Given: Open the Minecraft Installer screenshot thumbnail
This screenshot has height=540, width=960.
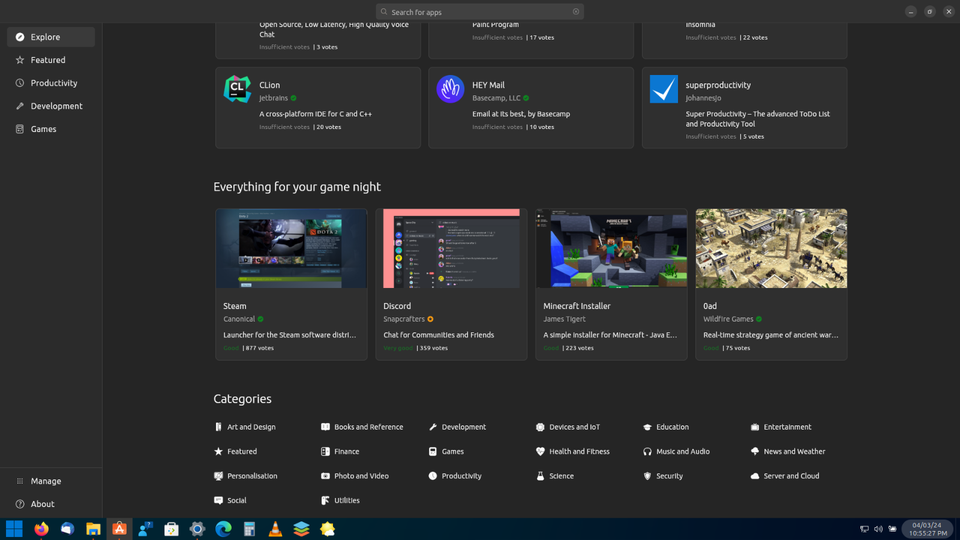Looking at the screenshot, I should (x=611, y=249).
